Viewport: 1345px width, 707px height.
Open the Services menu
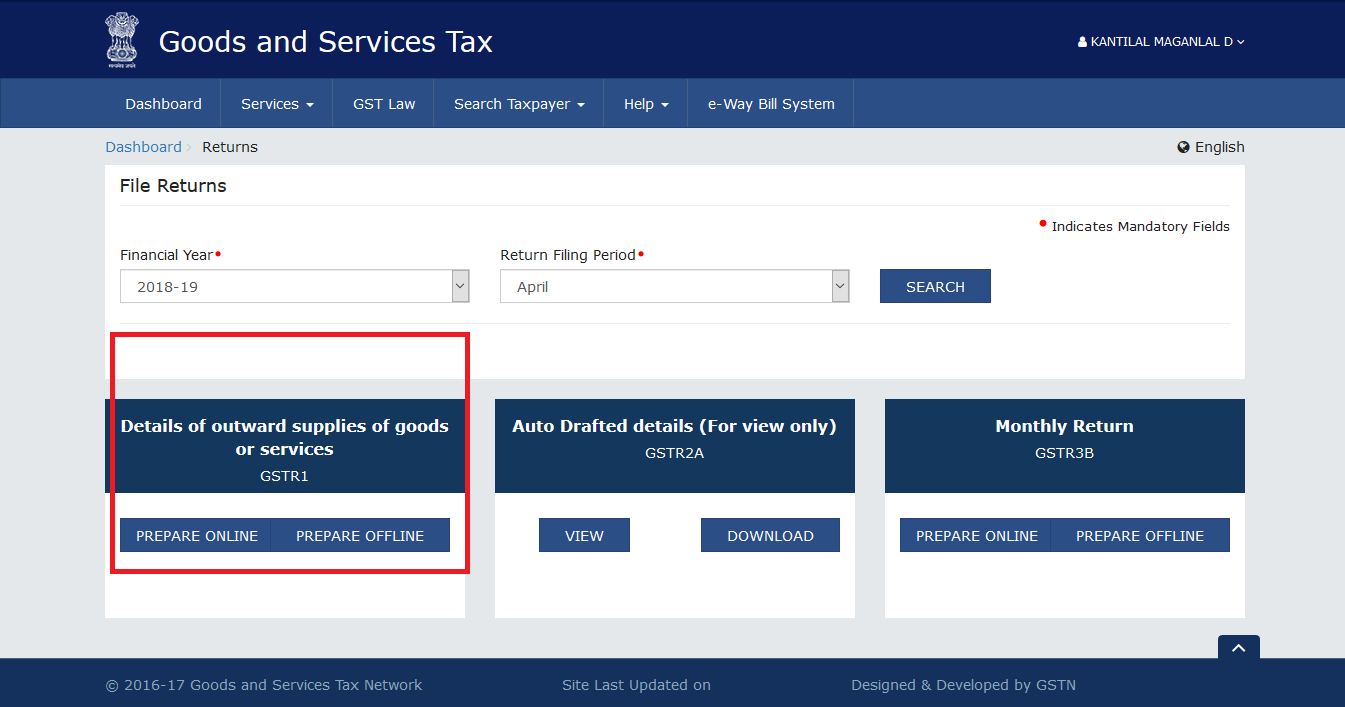point(277,104)
